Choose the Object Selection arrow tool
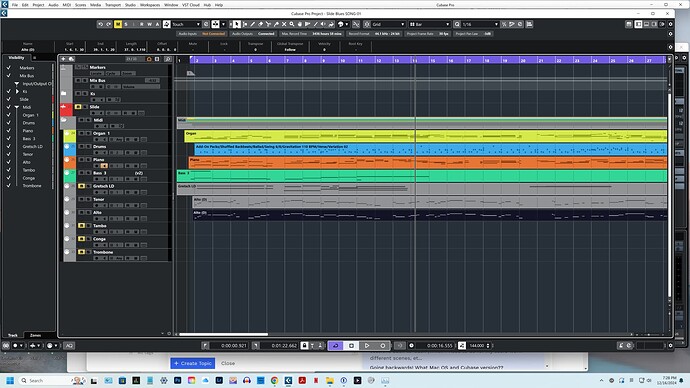 point(237,24)
